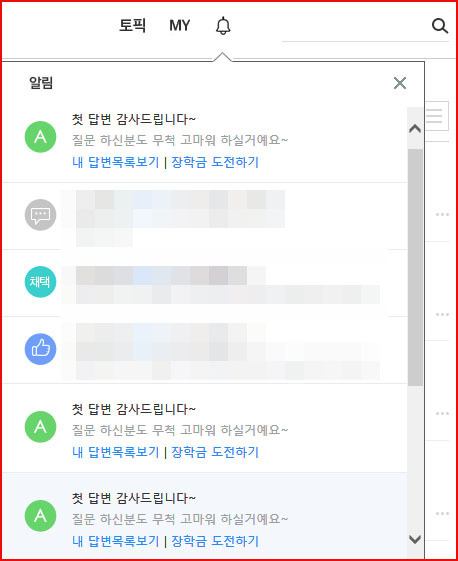This screenshot has width=458, height=561.
Task: Switch to the MY tab
Action: (x=180, y=26)
